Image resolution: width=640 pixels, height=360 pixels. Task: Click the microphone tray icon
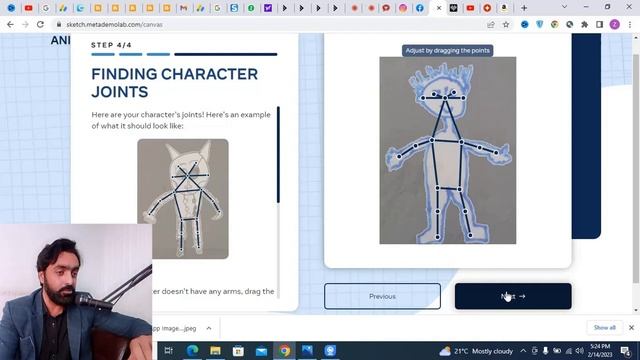(545, 351)
